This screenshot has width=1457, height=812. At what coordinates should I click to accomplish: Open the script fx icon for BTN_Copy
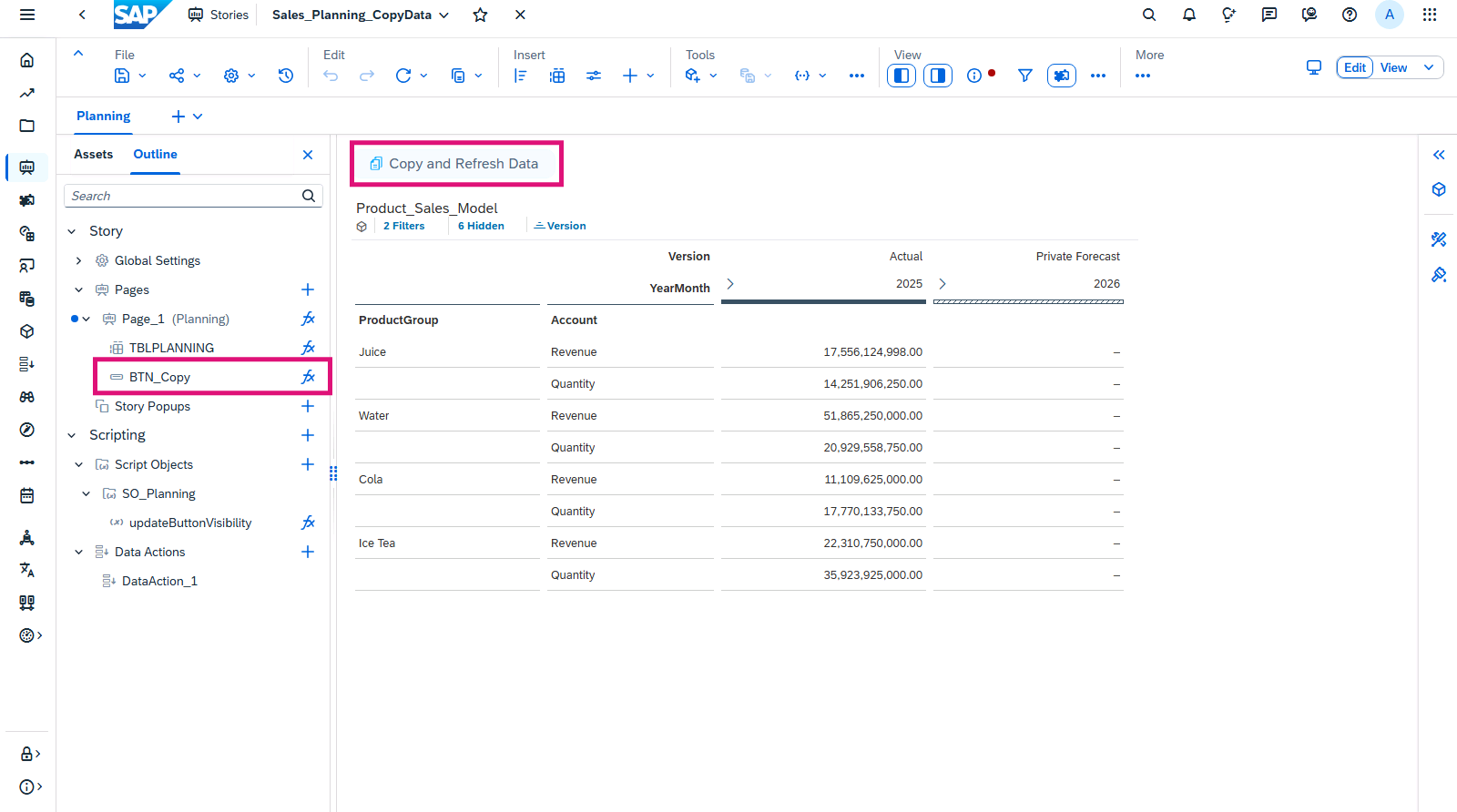(308, 377)
